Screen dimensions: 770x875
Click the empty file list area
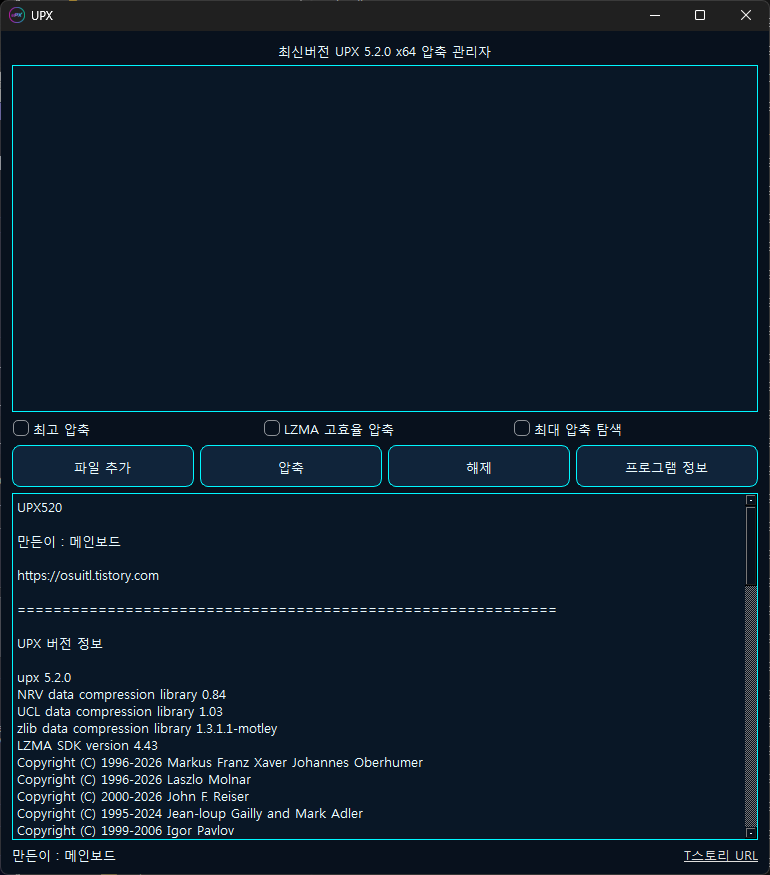385,239
